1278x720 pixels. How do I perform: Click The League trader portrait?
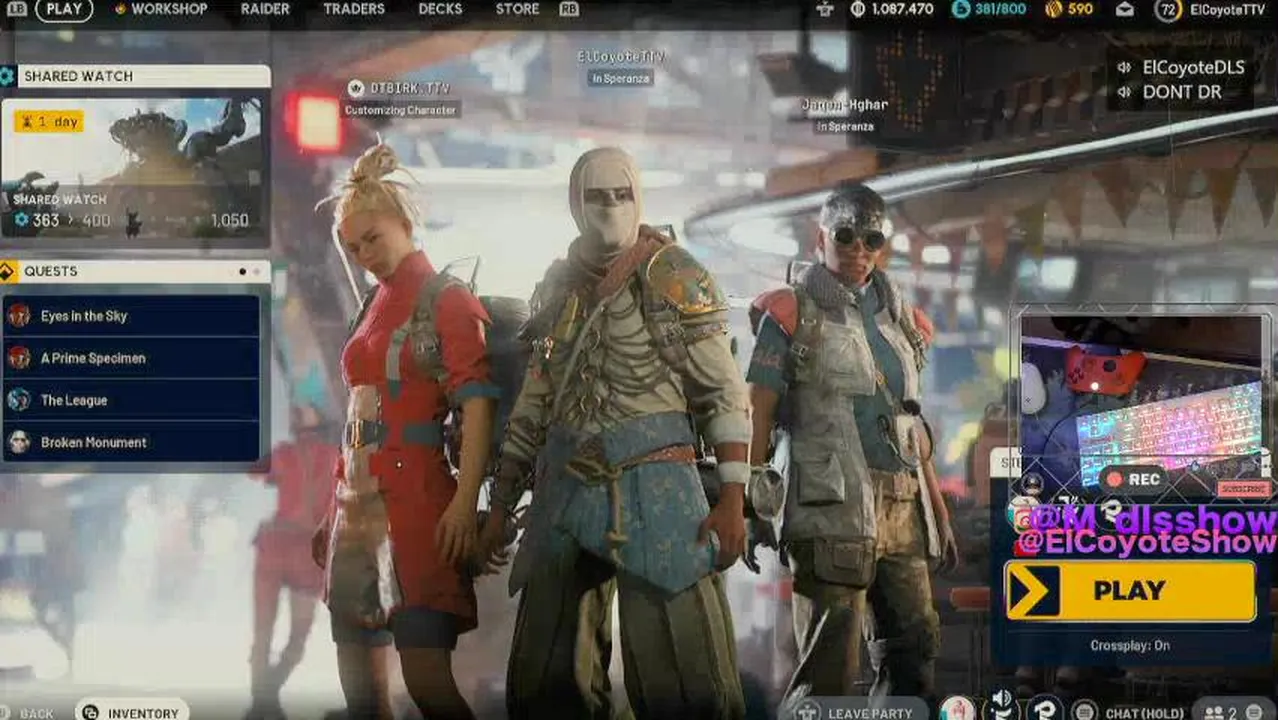click(x=19, y=400)
